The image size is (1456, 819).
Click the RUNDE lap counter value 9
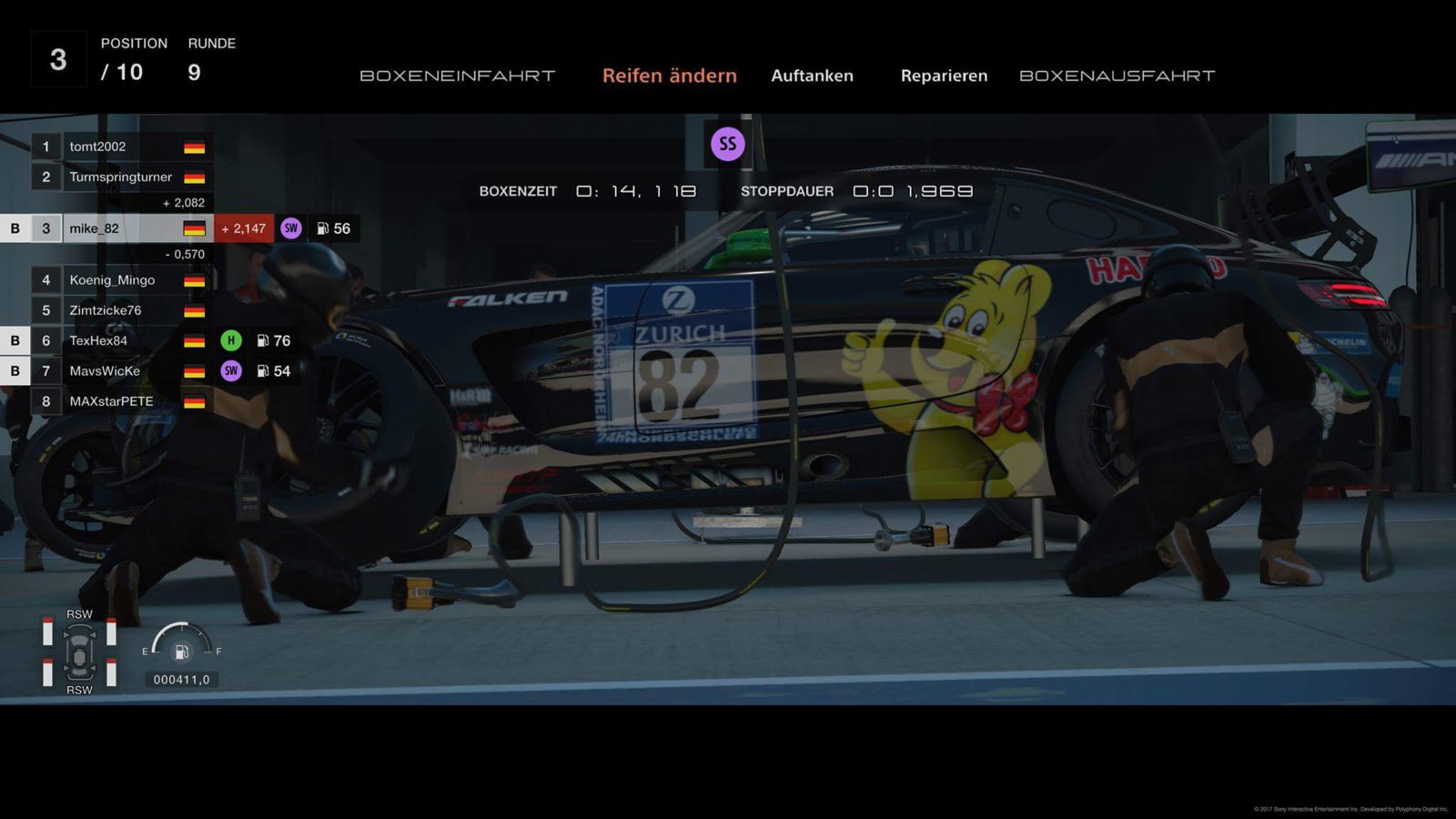194,72
